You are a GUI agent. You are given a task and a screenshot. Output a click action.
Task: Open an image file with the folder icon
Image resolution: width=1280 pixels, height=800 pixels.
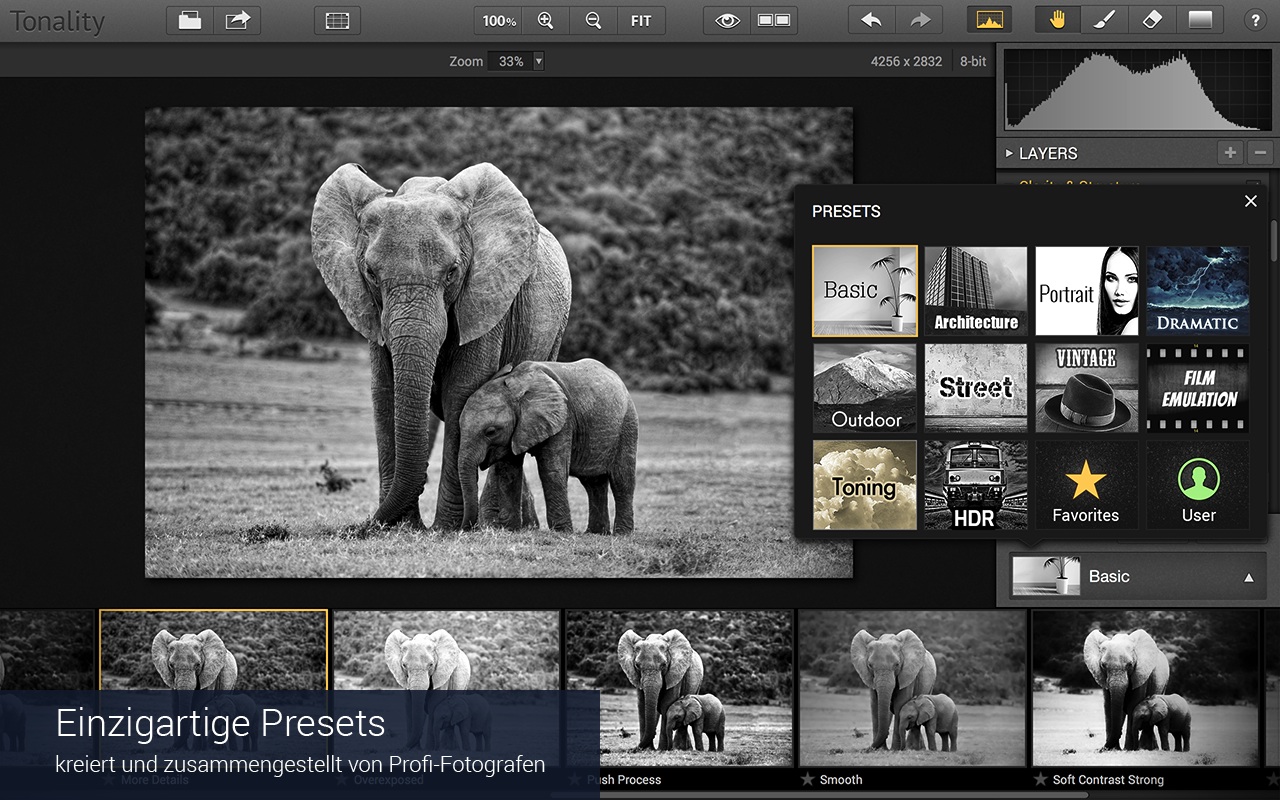tap(190, 20)
